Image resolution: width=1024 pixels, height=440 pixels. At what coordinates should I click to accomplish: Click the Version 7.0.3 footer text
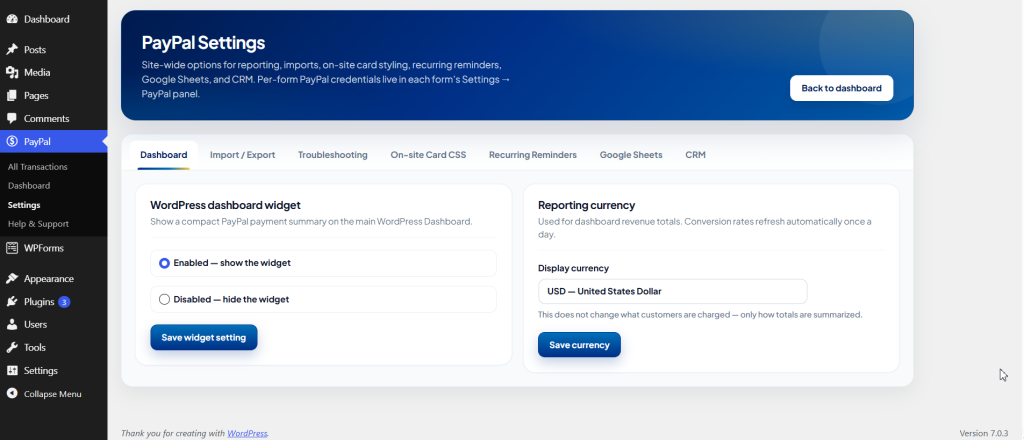coord(984,433)
